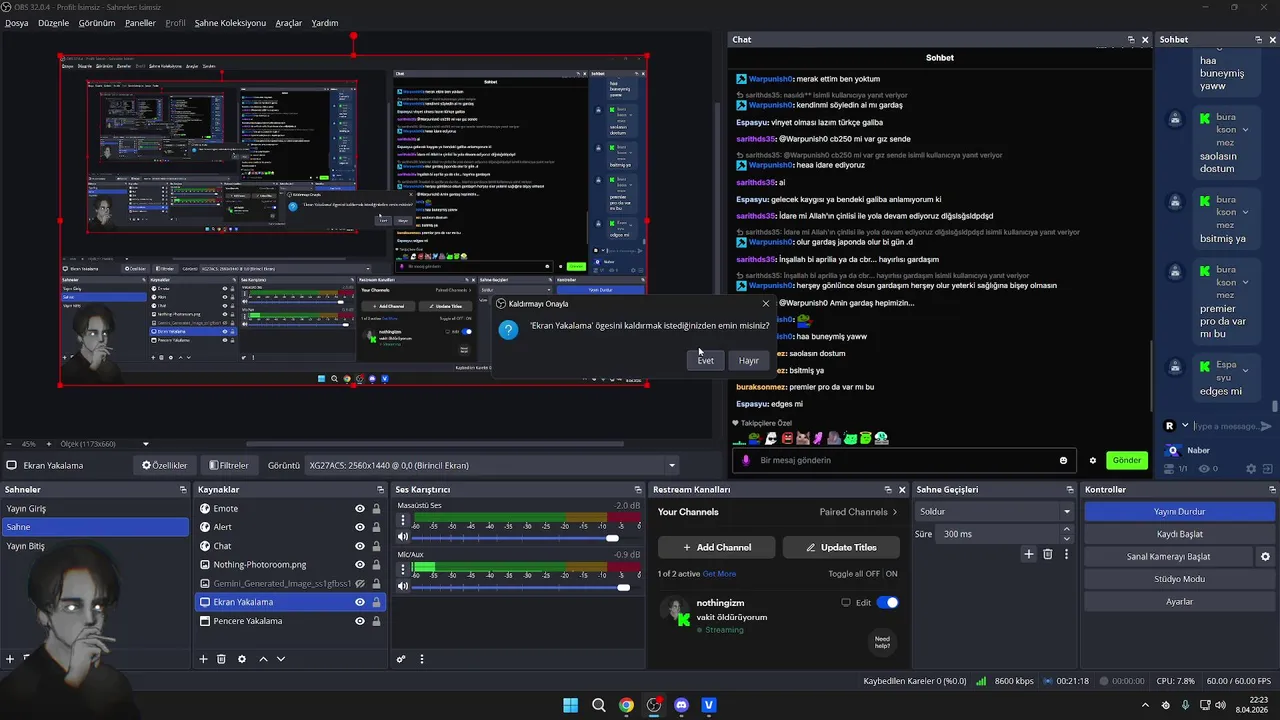This screenshot has height=720, width=1280.
Task: Open preview zoom scale dropdown
Action: (x=145, y=444)
